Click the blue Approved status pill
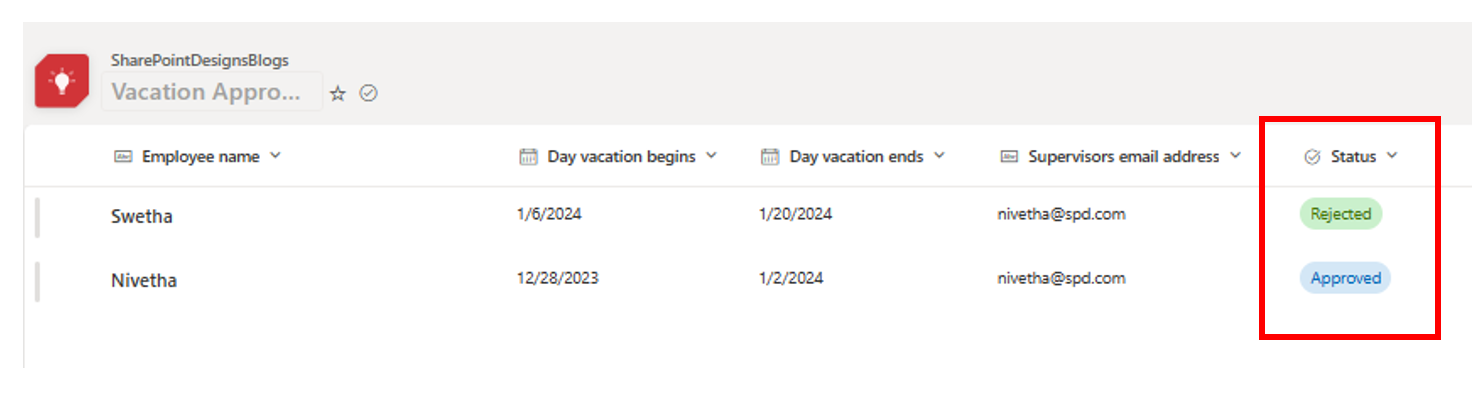This screenshot has width=1472, height=396. coord(1346,278)
